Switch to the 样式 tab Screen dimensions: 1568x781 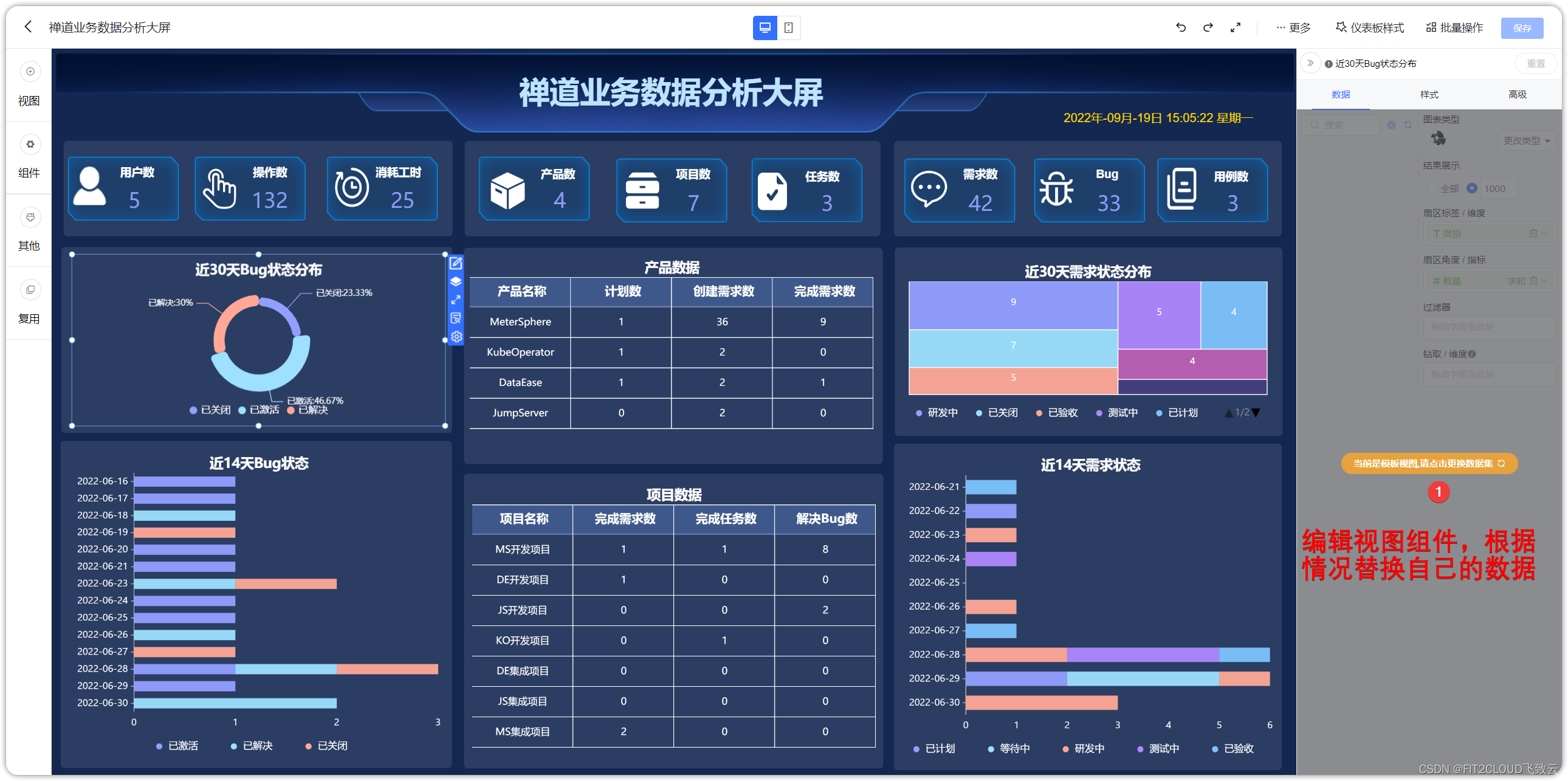pyautogui.click(x=1429, y=94)
